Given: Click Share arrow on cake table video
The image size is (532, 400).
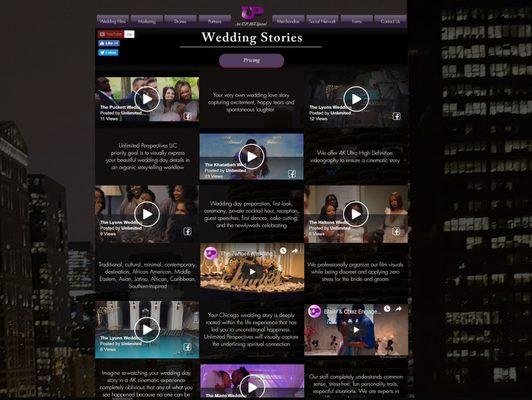Looking at the screenshot, I should pyautogui.click(x=294, y=251).
